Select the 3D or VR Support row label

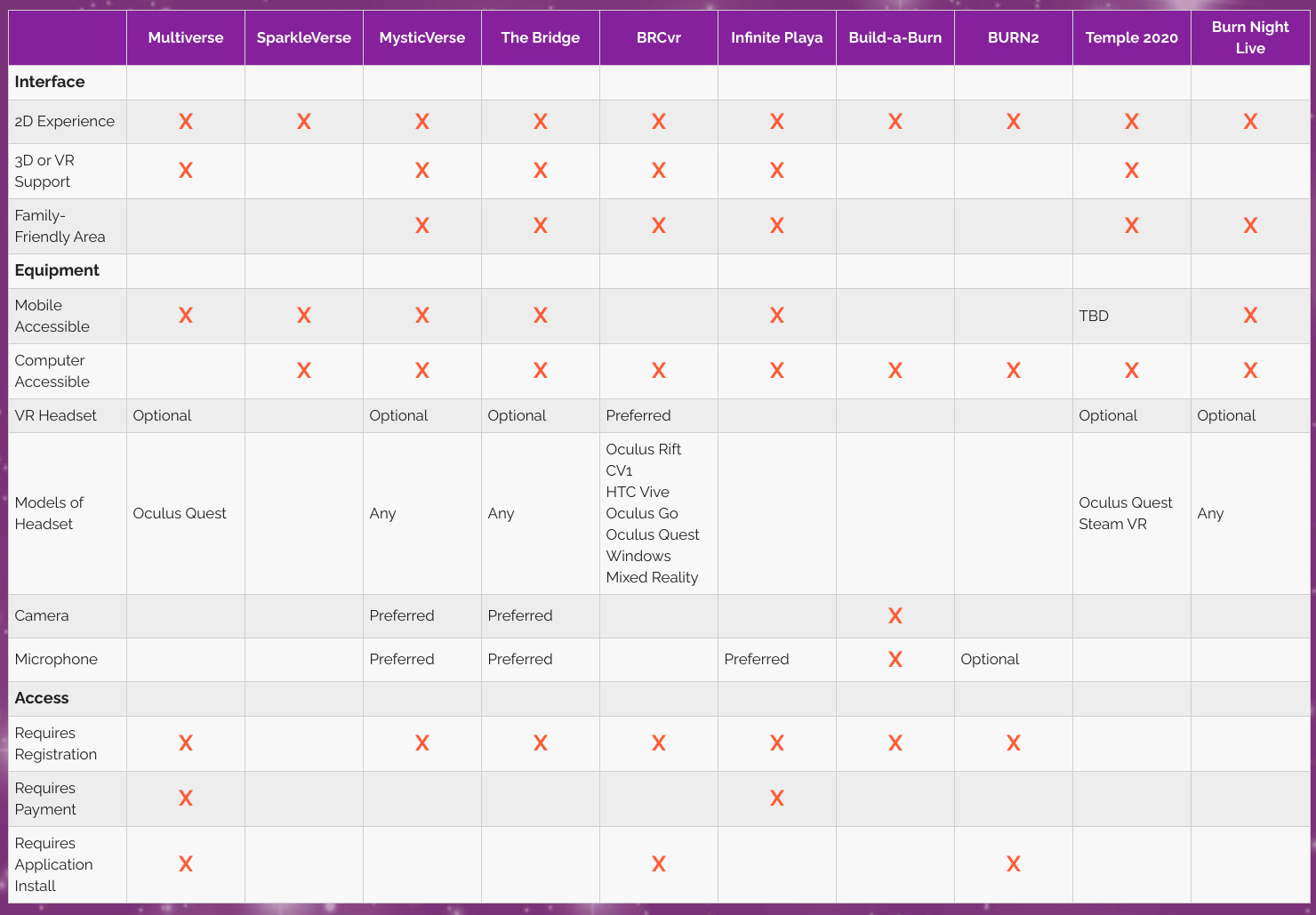[44, 171]
